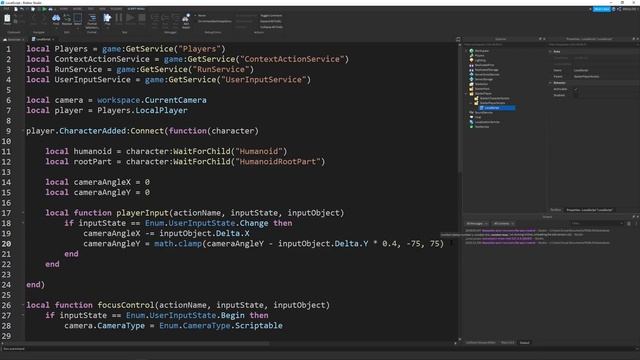
Task: Select ReplicatedFirst in the Explorer tree
Action: 484,65
